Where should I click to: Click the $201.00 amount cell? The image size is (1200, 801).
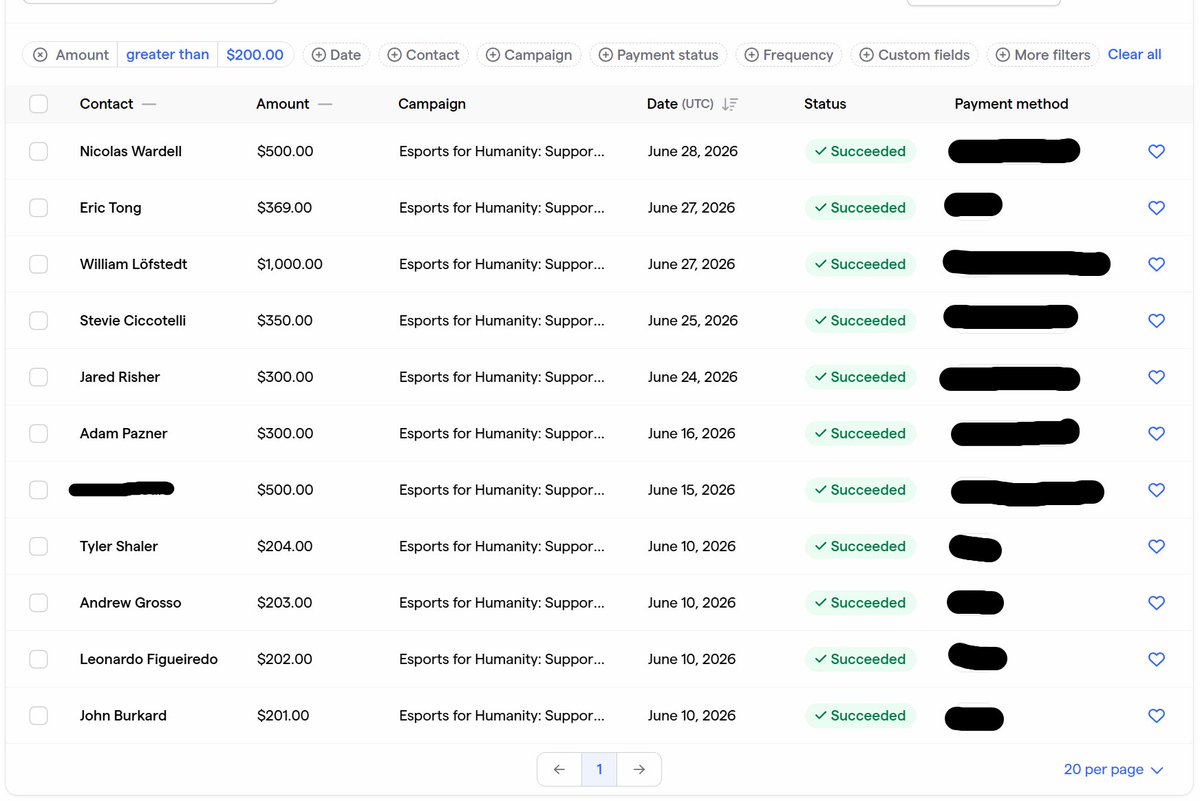(283, 716)
